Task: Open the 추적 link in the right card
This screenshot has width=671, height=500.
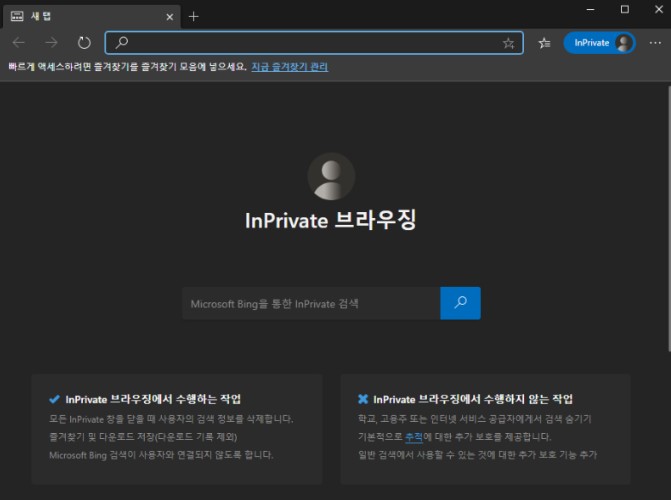Action: coord(413,437)
